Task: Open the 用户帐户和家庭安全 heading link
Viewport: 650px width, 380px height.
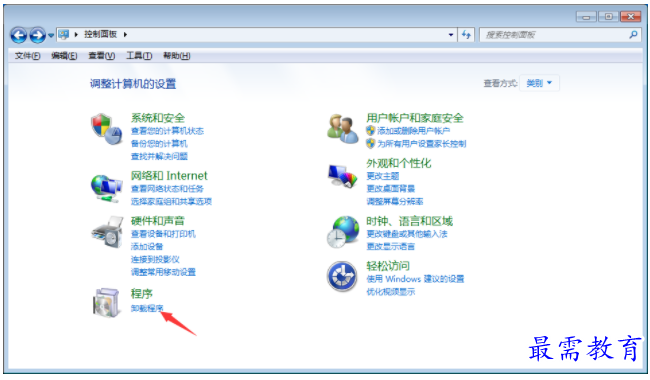Action: tap(415, 118)
